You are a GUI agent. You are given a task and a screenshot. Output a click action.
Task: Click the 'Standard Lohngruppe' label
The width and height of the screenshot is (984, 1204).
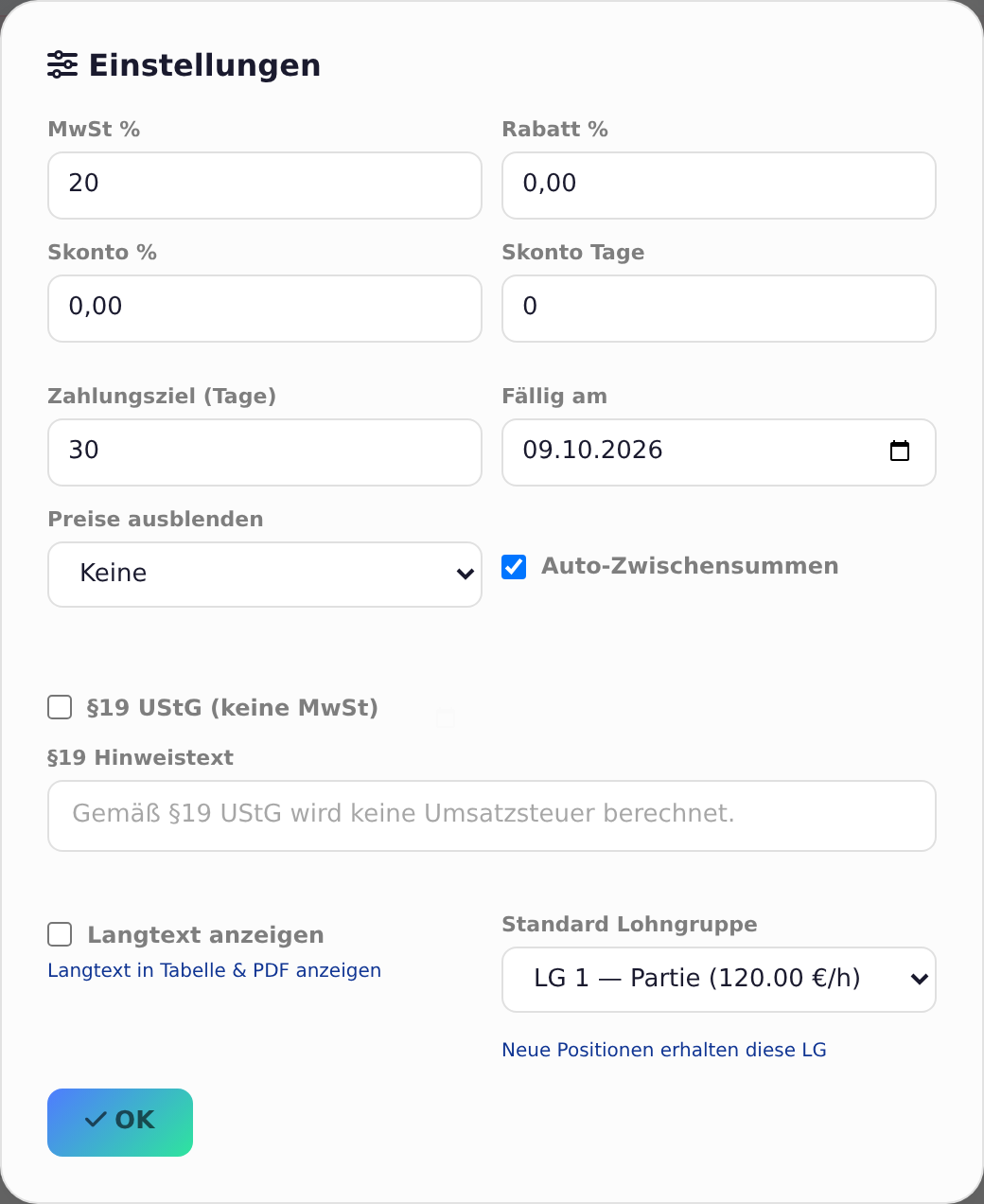point(629,924)
